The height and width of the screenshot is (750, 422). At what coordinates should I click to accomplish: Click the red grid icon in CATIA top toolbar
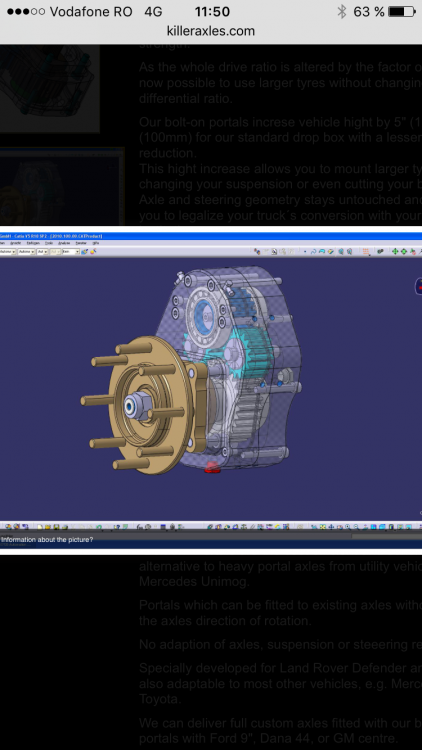coord(366,252)
